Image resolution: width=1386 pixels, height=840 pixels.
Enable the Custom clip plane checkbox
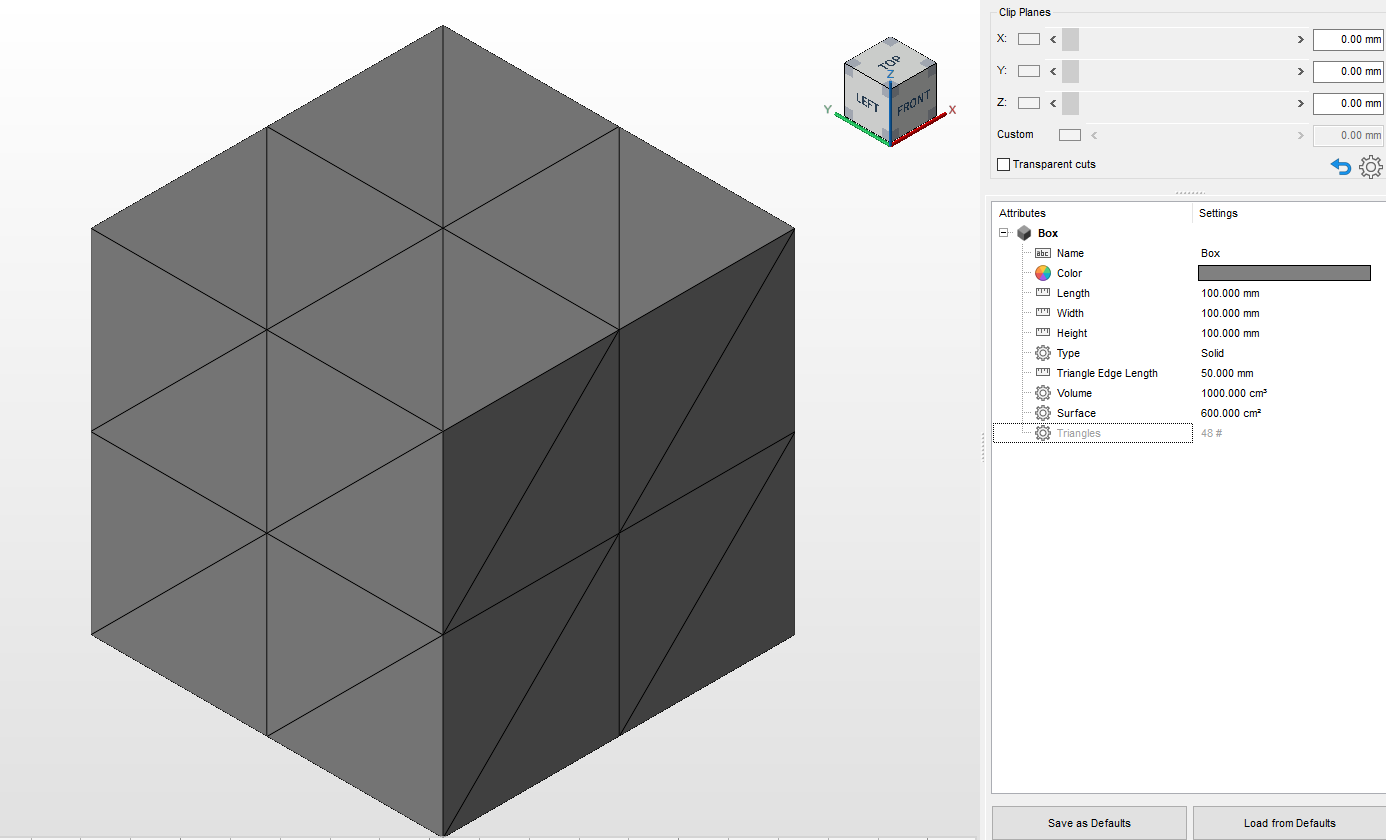coord(1068,134)
